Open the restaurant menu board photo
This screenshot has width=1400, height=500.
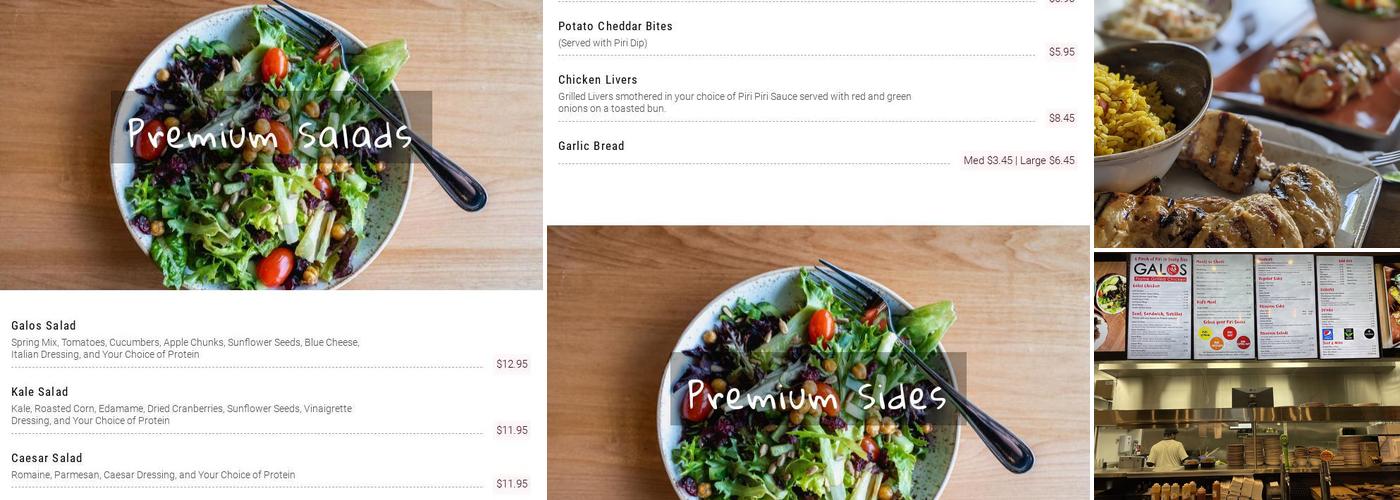(x=1247, y=376)
